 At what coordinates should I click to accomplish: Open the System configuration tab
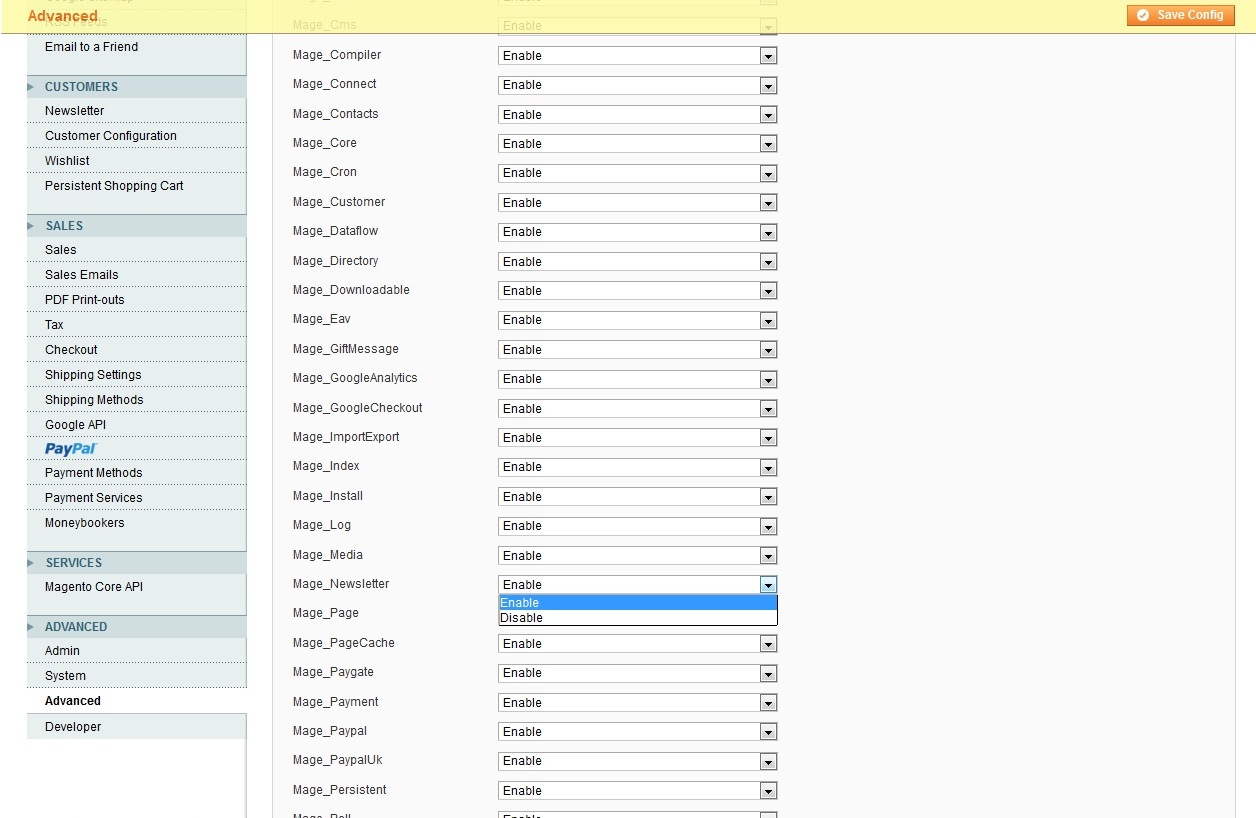[65, 676]
